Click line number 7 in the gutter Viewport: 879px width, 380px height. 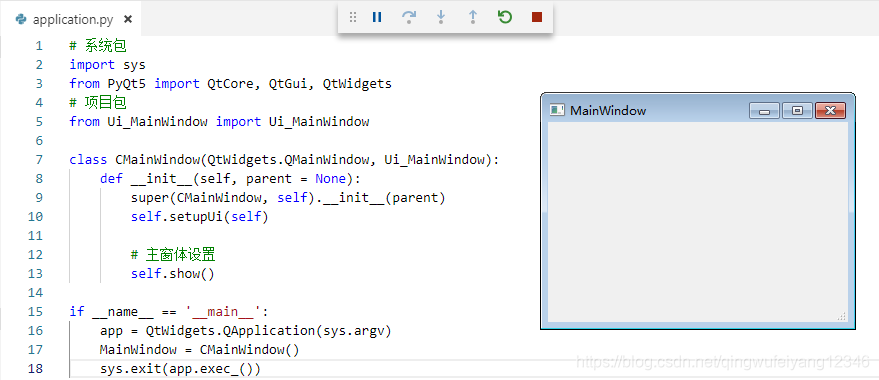click(x=39, y=160)
